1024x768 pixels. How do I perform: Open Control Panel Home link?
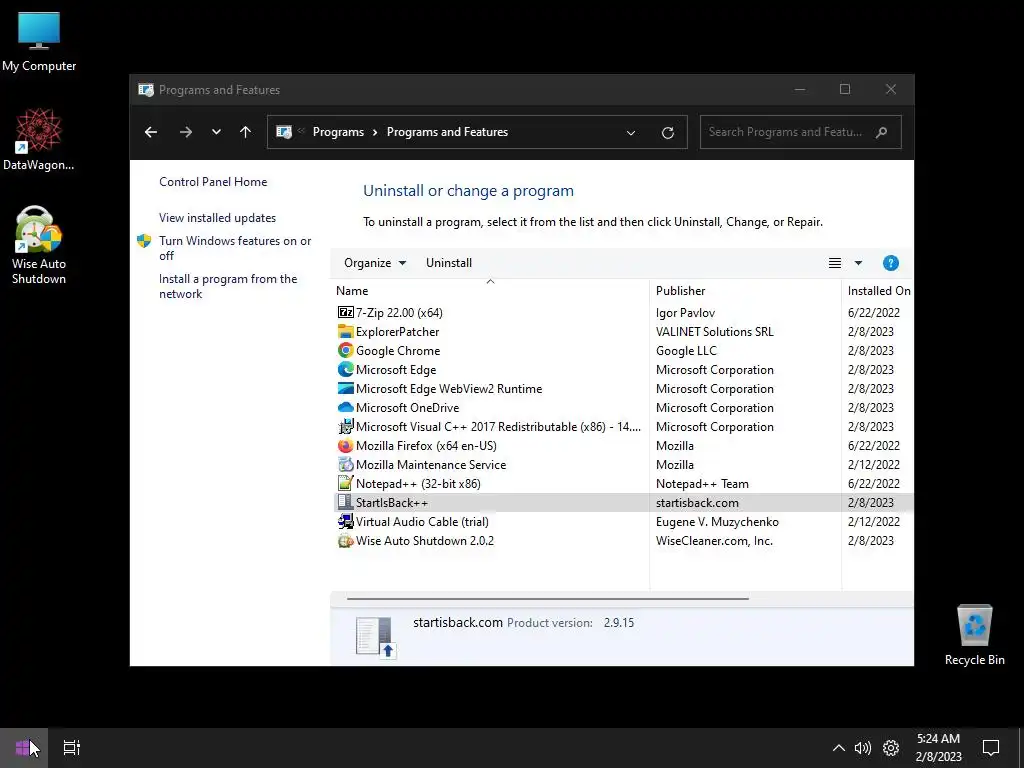pos(213,182)
